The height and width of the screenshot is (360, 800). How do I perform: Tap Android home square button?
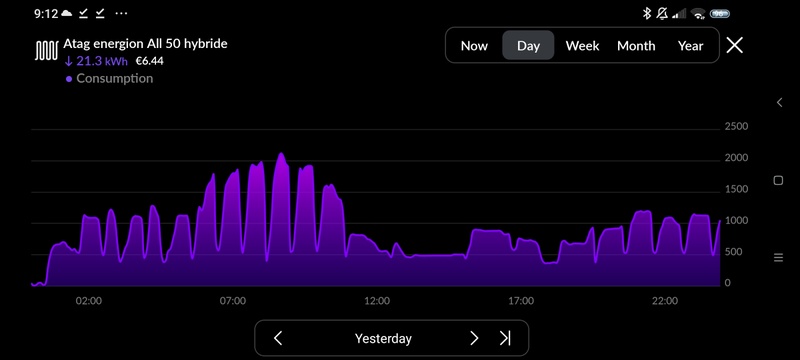[x=778, y=180]
